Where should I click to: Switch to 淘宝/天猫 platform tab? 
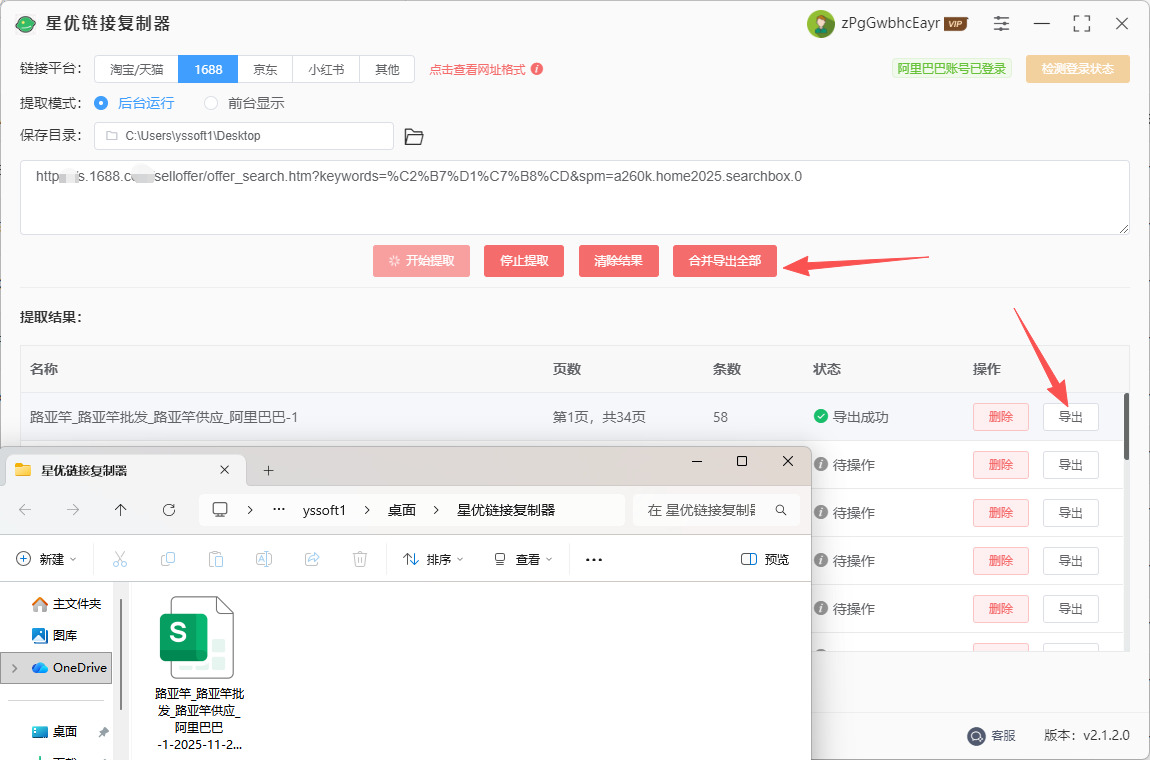pyautogui.click(x=136, y=70)
